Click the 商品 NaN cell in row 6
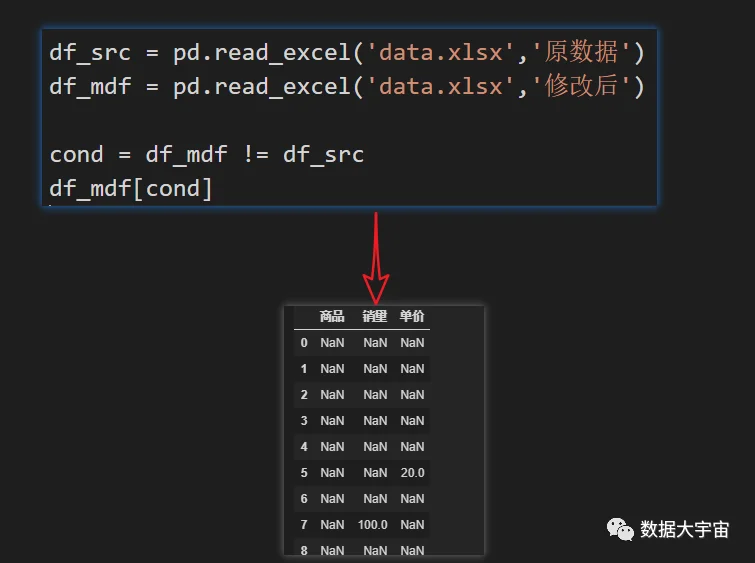 332,499
